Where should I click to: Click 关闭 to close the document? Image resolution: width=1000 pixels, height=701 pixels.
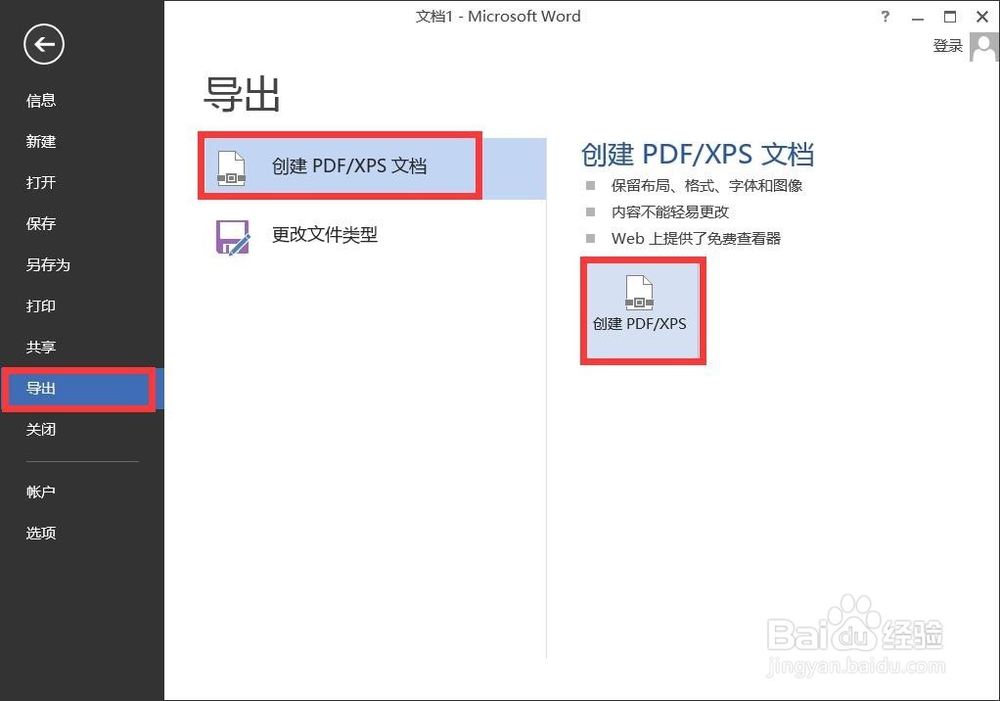point(41,429)
